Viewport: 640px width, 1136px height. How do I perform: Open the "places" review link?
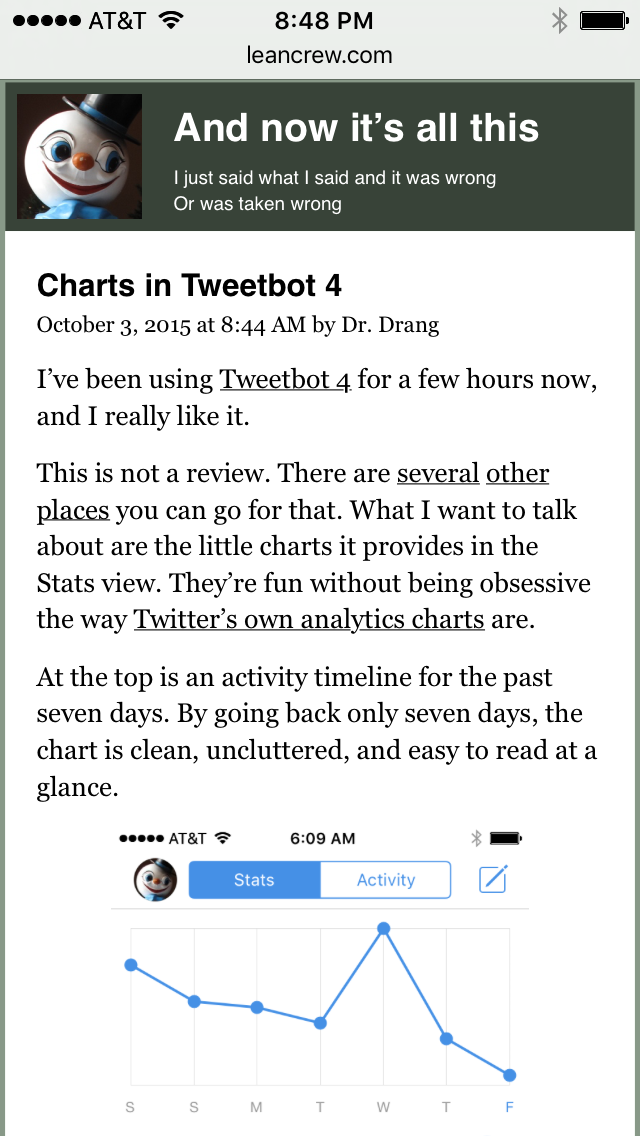[x=73, y=510]
